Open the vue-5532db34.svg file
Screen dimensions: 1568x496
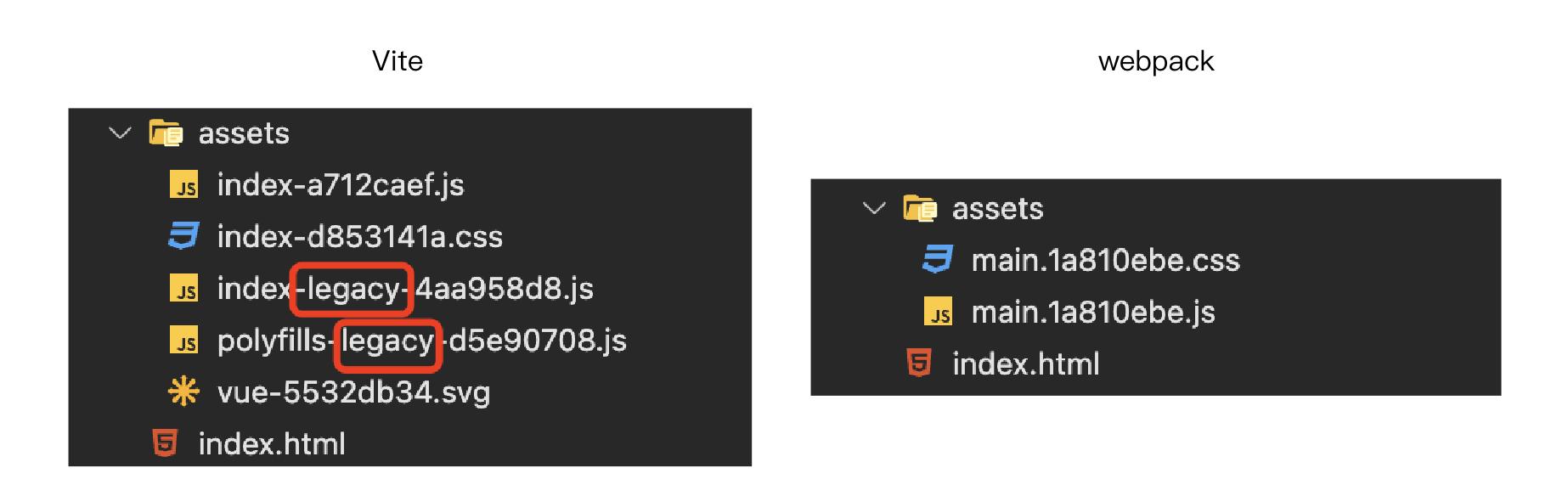pyautogui.click(x=353, y=392)
